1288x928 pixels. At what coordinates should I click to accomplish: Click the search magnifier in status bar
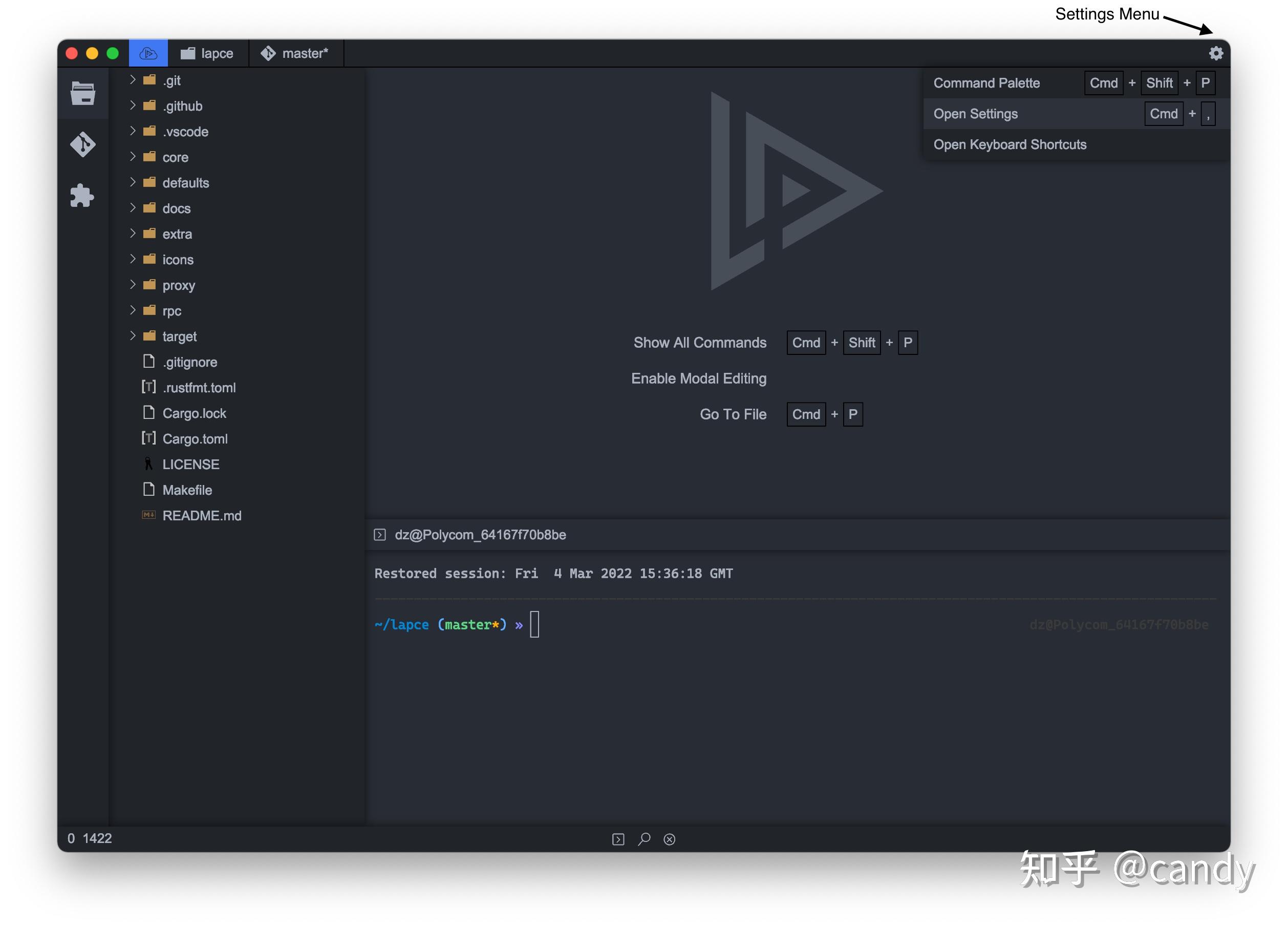pos(644,839)
